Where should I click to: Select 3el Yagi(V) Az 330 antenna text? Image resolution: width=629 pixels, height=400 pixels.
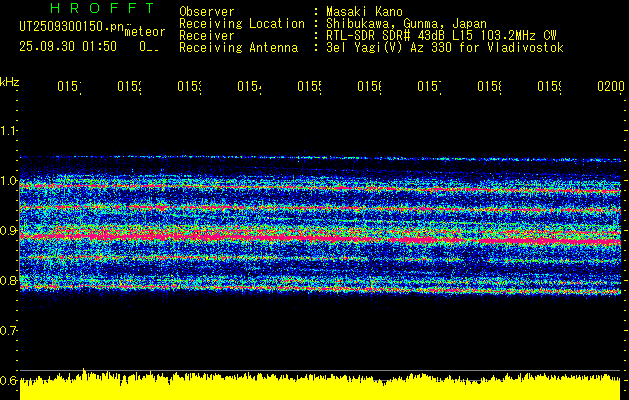pyautogui.click(x=445, y=48)
